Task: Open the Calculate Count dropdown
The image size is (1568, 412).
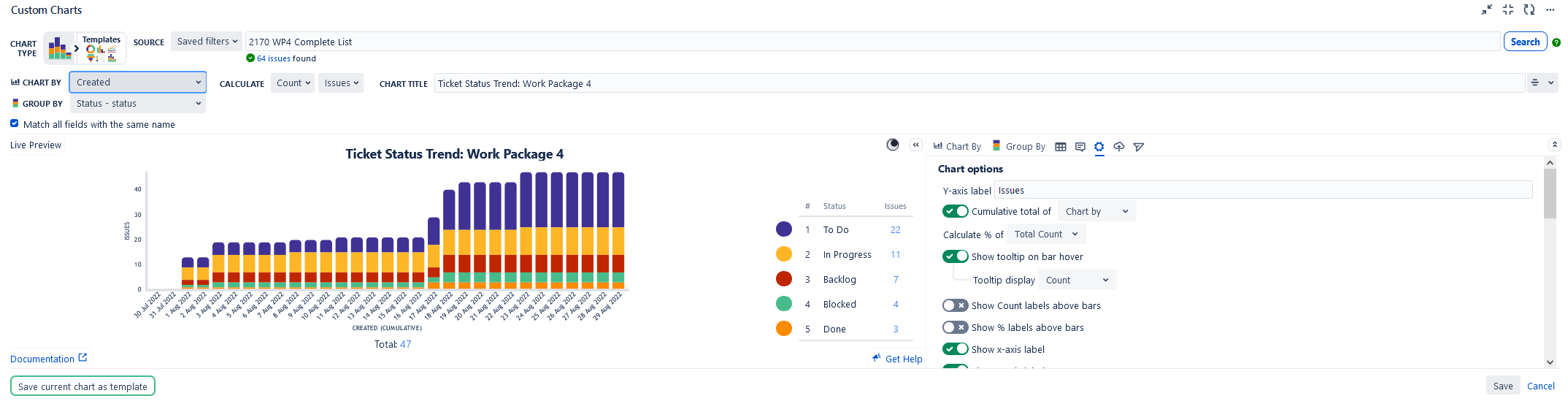Action: pos(293,83)
